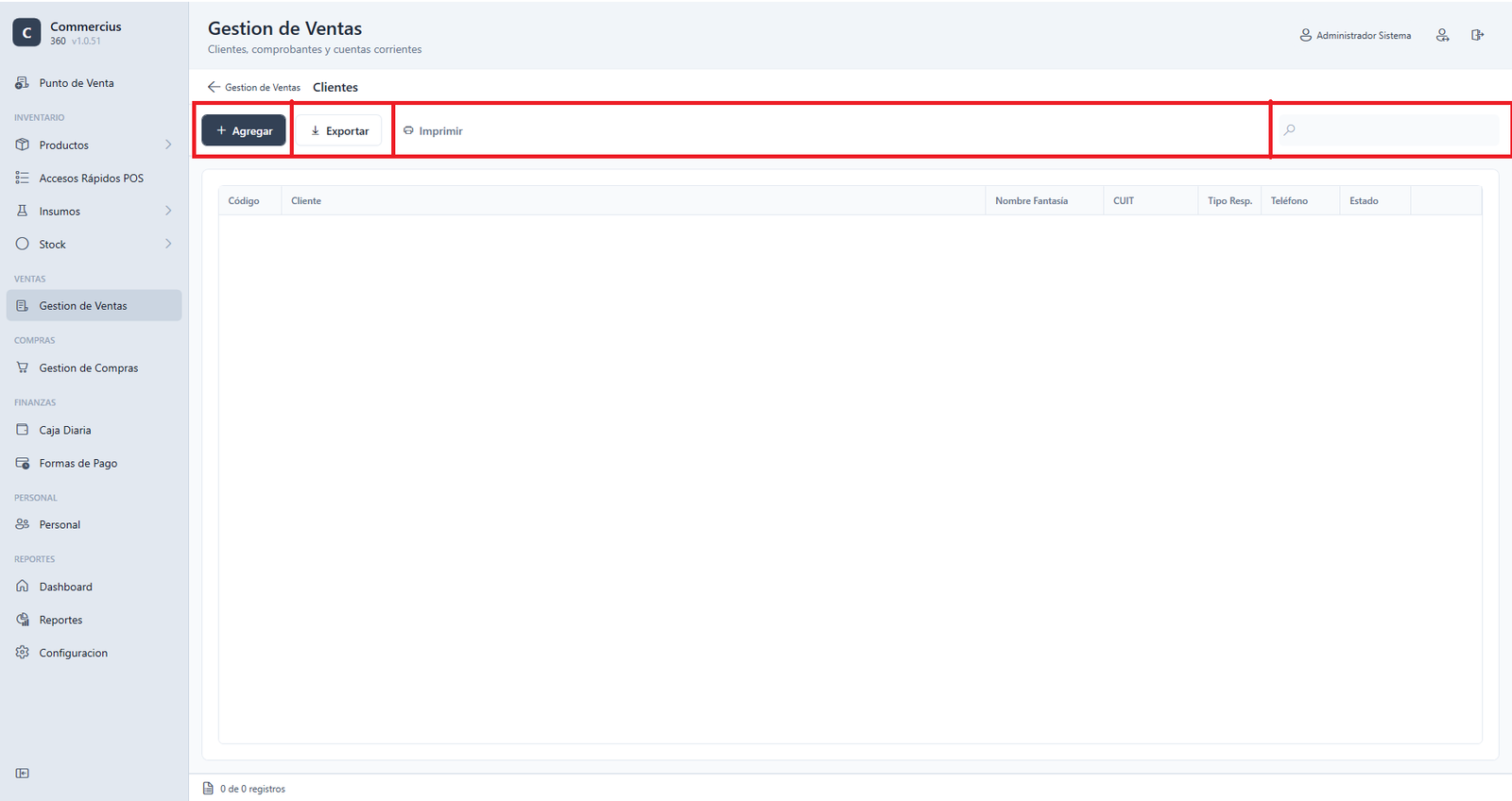Expand the Productos submenu chevron

(x=168, y=145)
